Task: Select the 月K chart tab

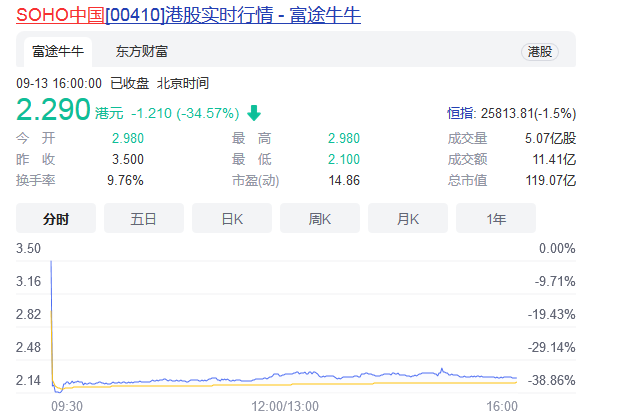Action: 408,219
